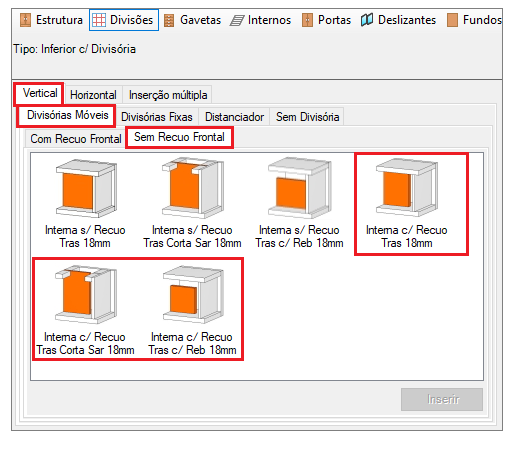The image size is (516, 453).
Task: Open the Internos section icon
Action: 237,20
